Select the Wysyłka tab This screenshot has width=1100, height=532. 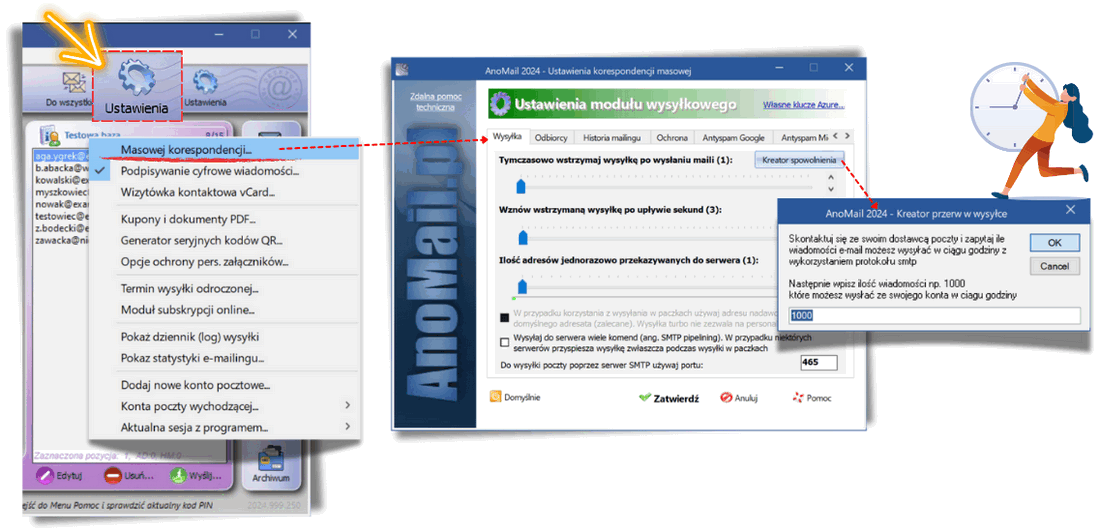tap(507, 137)
